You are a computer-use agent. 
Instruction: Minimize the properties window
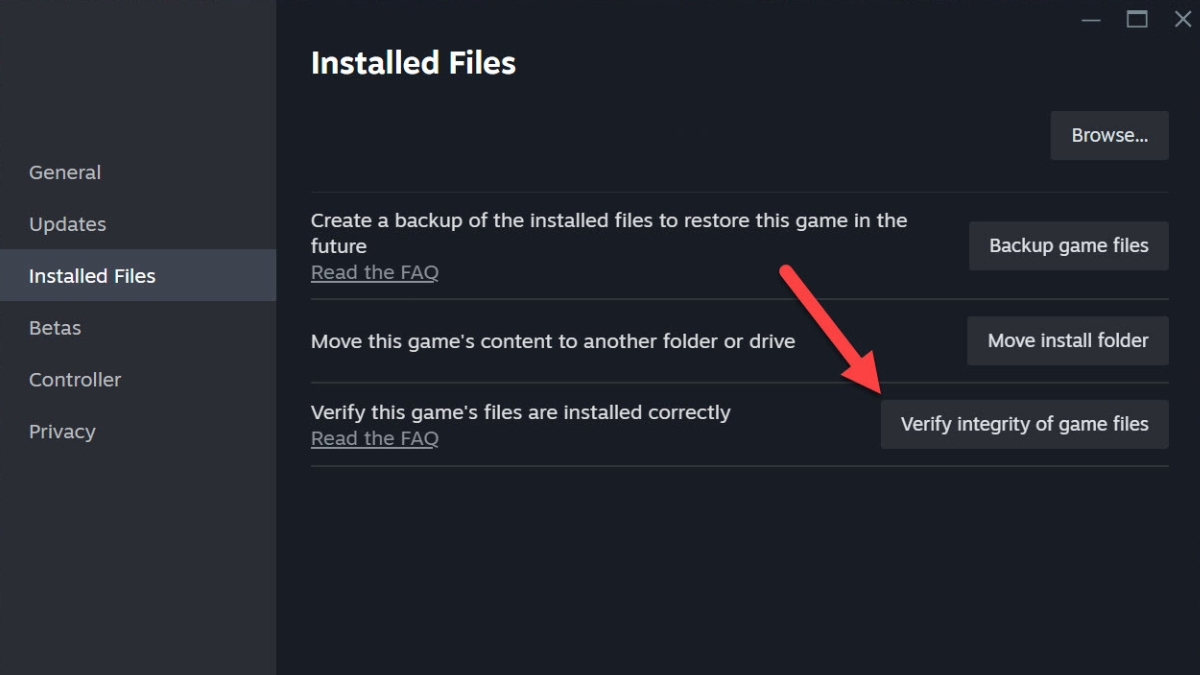click(x=1090, y=20)
